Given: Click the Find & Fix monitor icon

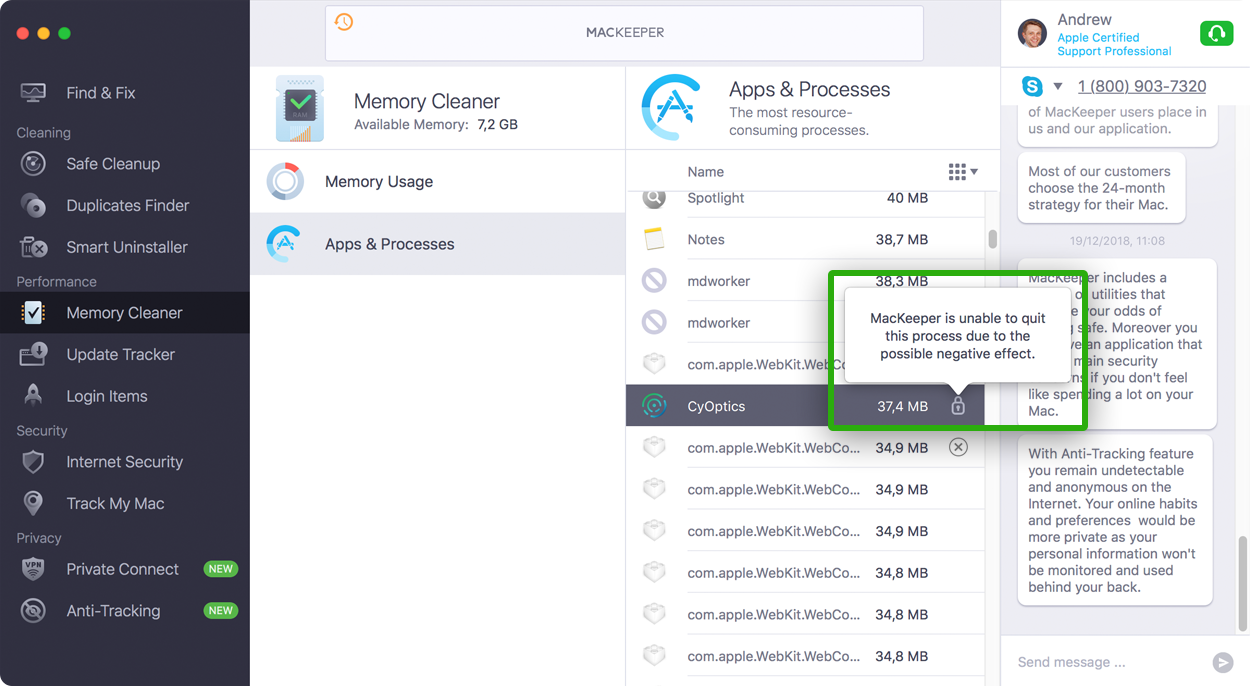Looking at the screenshot, I should [33, 93].
